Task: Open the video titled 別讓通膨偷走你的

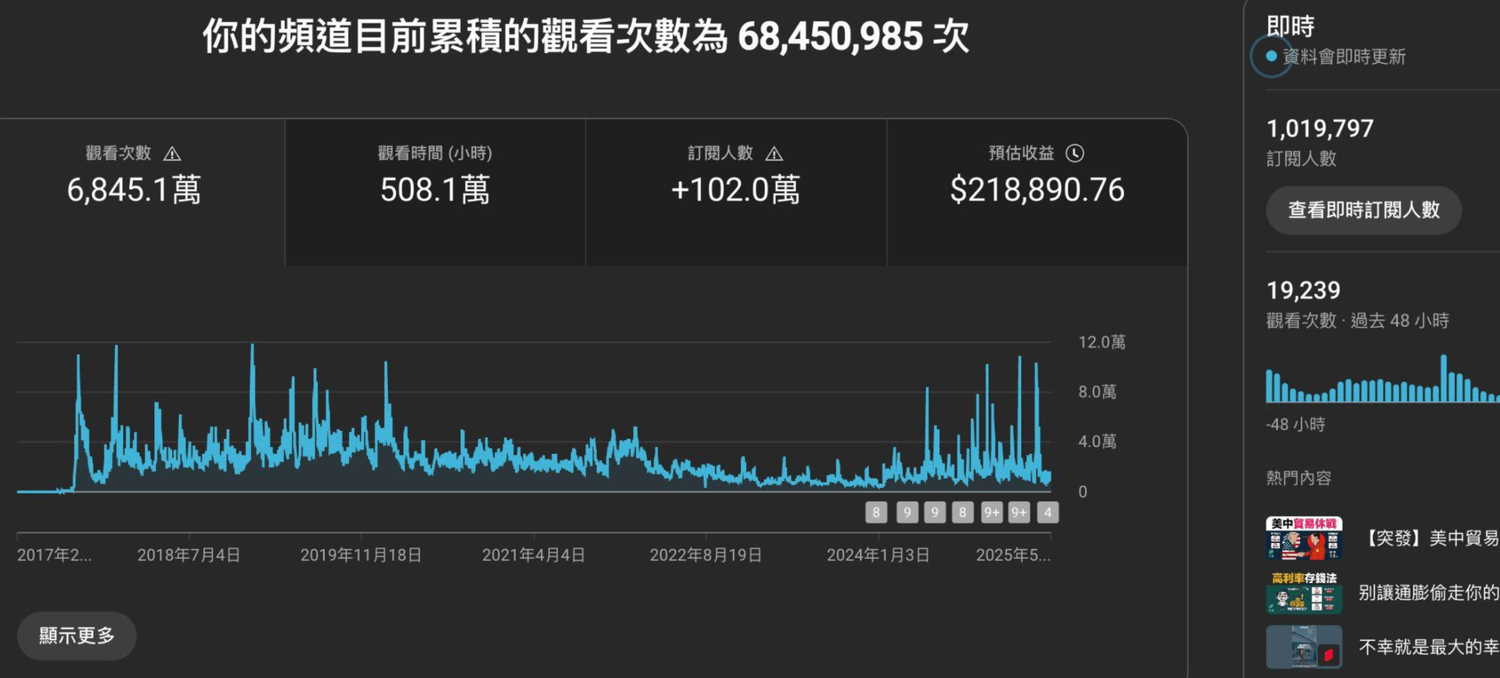Action: pyautogui.click(x=1429, y=593)
